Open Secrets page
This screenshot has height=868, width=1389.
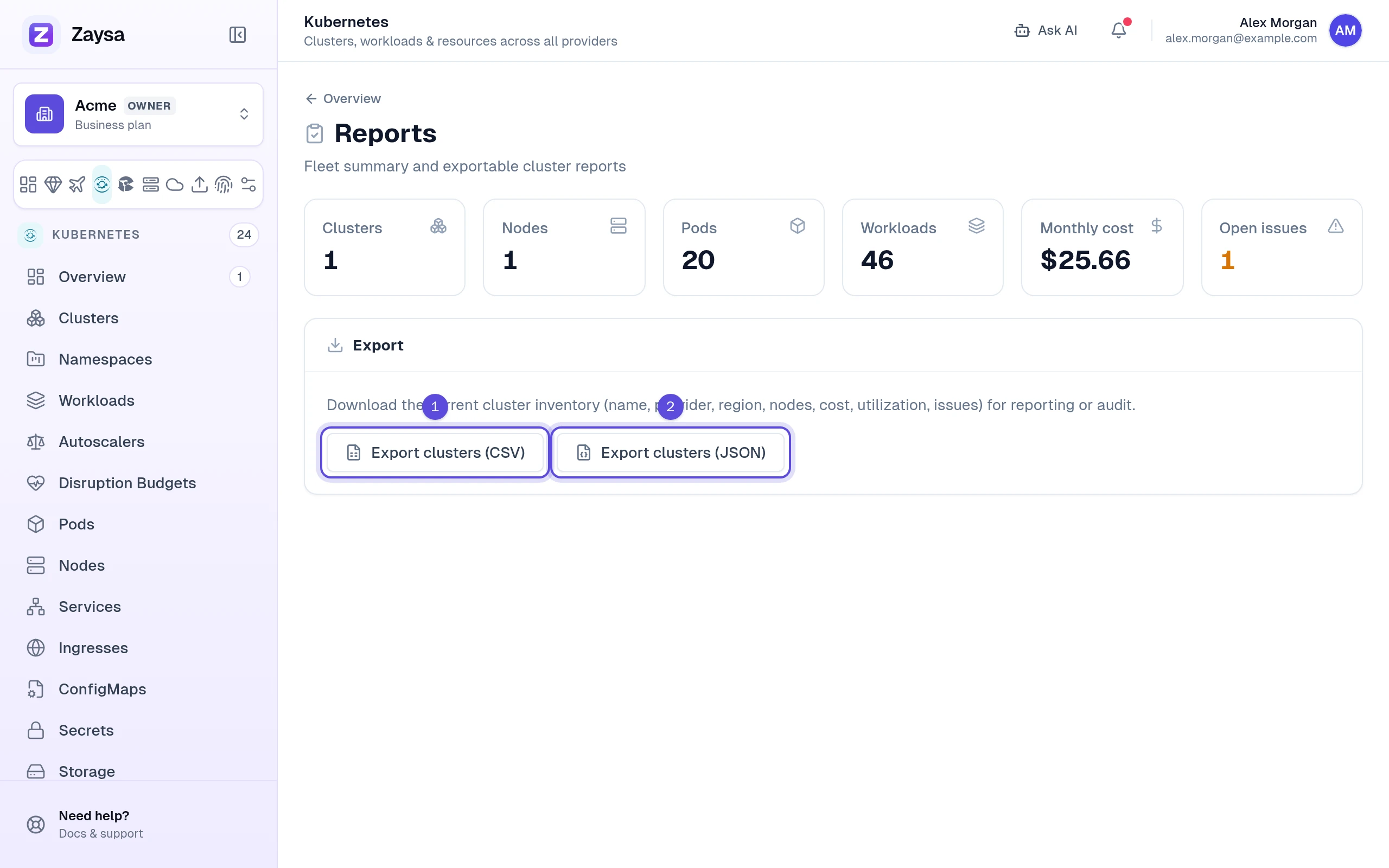138,730
